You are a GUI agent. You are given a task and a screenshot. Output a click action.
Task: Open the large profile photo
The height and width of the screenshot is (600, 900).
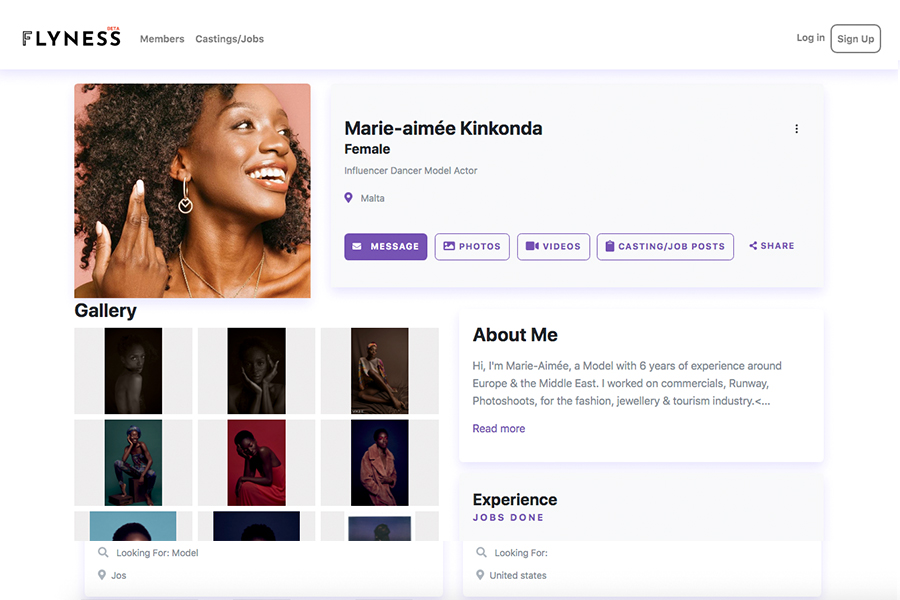pos(192,191)
